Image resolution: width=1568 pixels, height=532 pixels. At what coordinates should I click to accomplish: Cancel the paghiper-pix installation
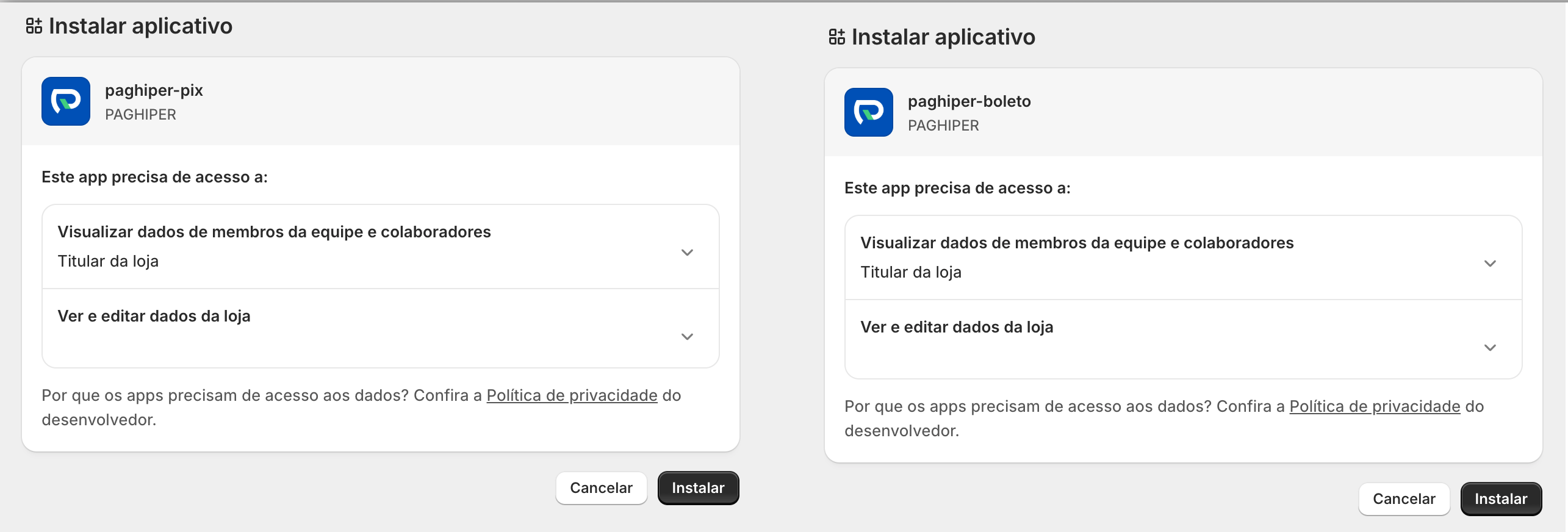601,488
